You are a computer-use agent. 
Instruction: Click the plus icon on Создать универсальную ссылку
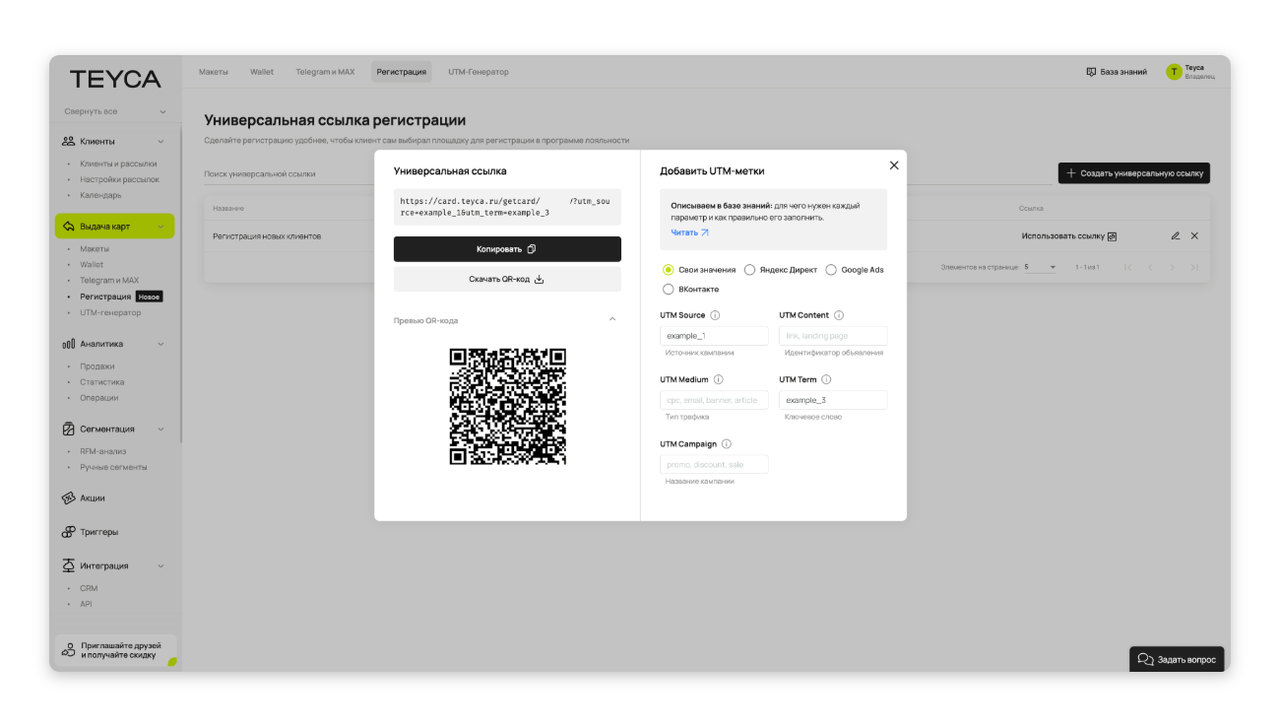coord(1071,173)
